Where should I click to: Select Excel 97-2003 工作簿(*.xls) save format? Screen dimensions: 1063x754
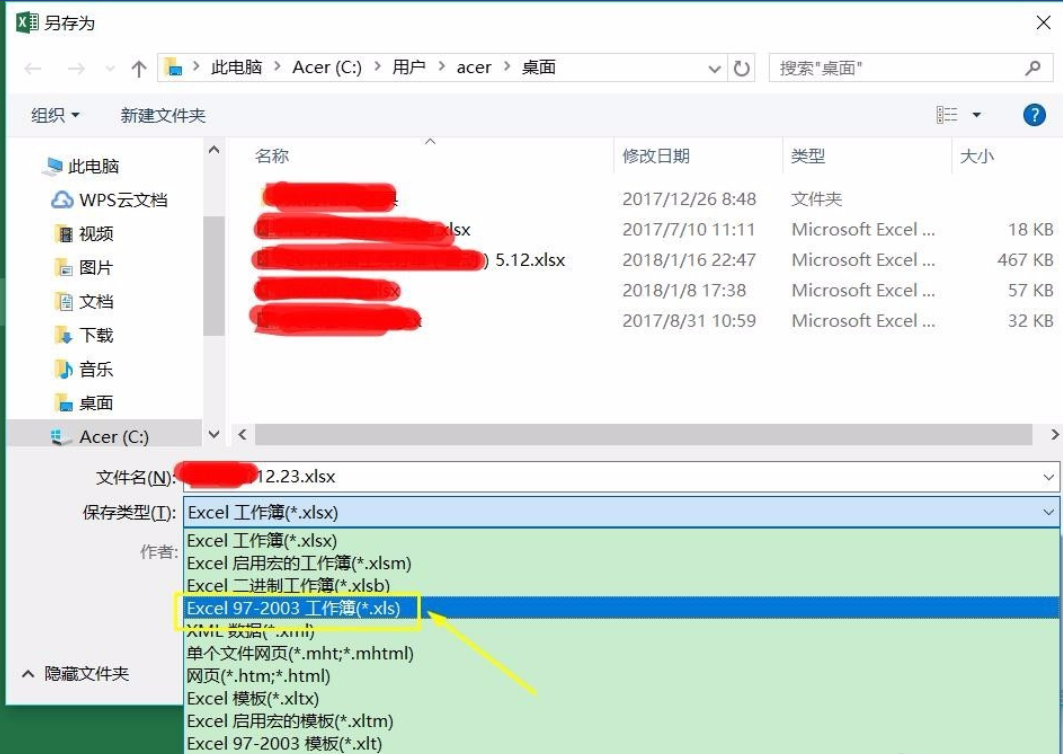point(296,608)
